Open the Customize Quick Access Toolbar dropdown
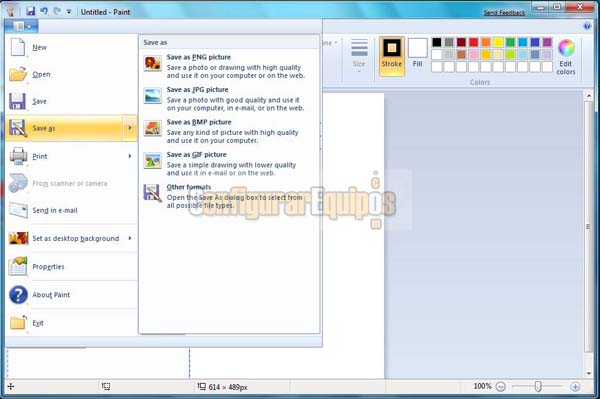The height and width of the screenshot is (399, 600). [x=69, y=12]
